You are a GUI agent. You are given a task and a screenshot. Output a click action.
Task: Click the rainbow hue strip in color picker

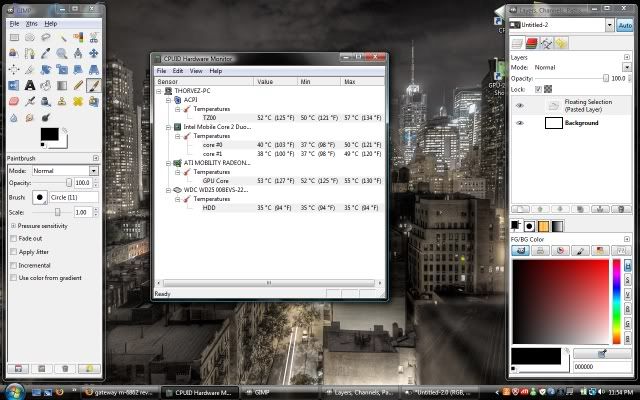[616, 301]
